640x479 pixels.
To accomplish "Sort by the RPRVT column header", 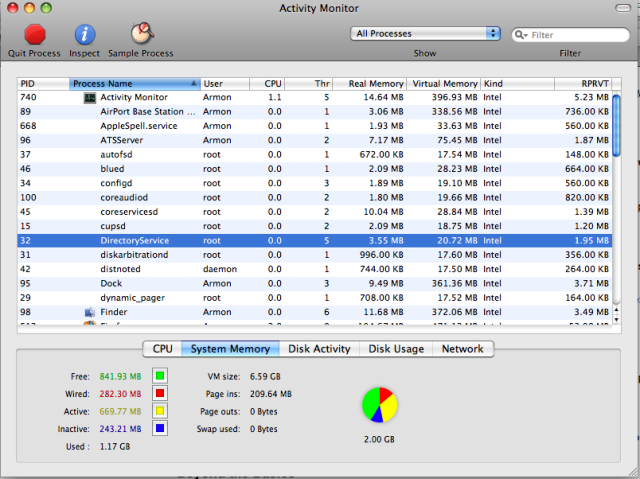I will pos(584,84).
